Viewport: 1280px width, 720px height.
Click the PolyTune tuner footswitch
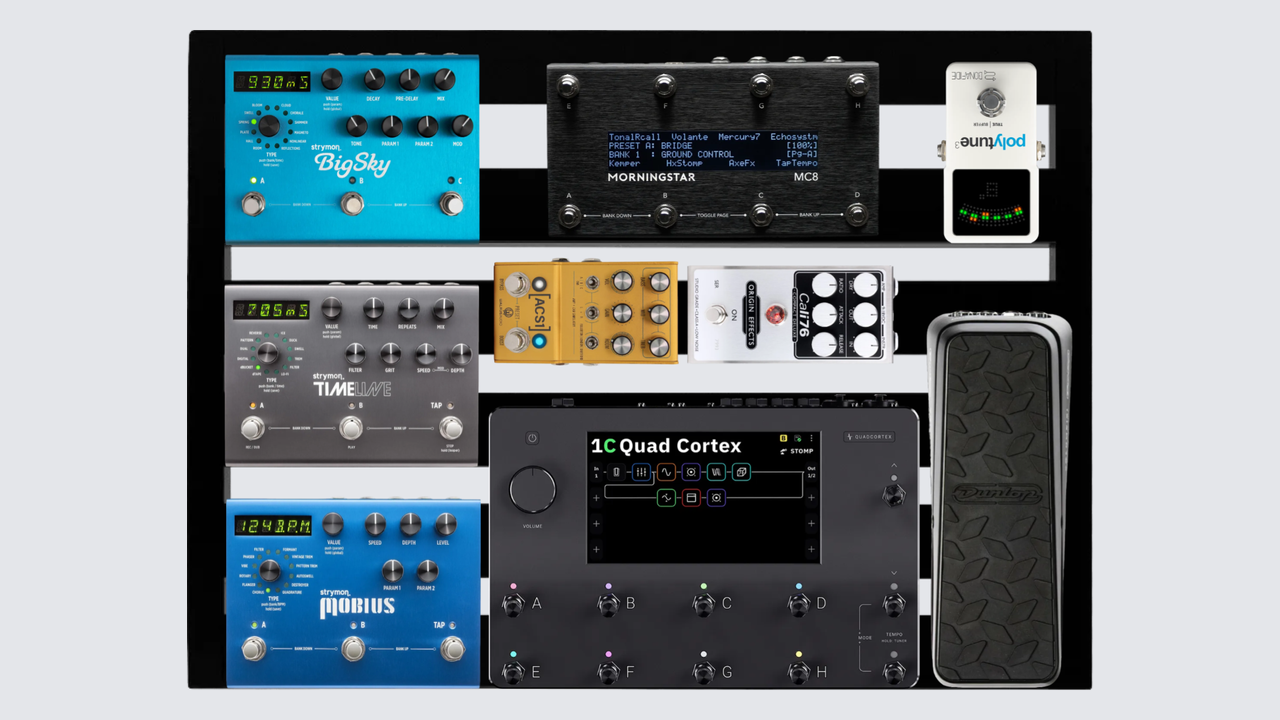coord(991,101)
